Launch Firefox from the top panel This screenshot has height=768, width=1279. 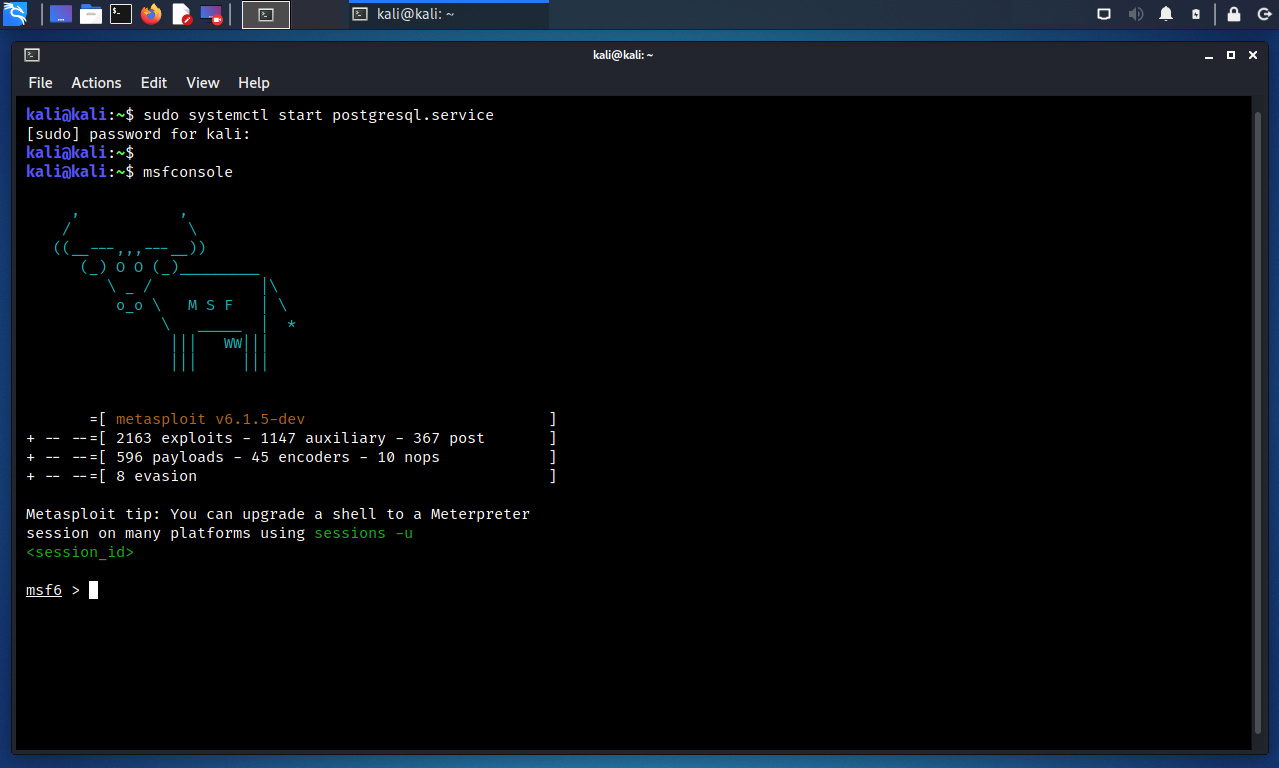(151, 14)
